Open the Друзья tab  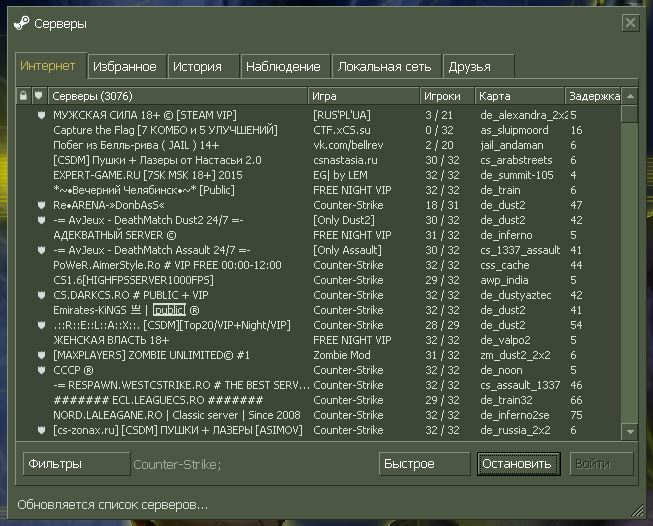(x=479, y=67)
